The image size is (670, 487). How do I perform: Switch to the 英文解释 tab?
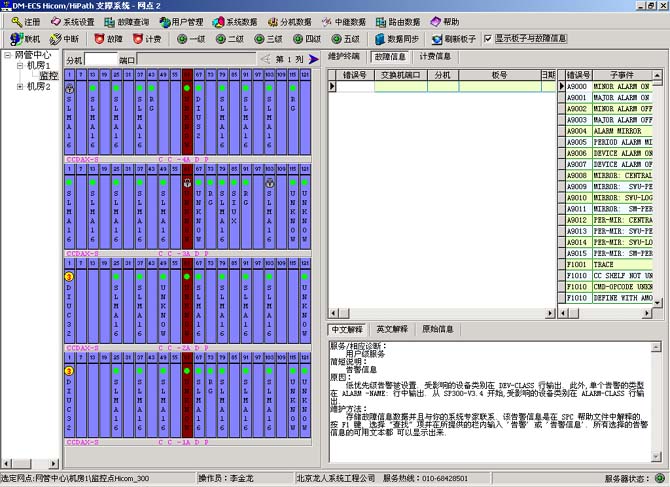pyautogui.click(x=393, y=329)
